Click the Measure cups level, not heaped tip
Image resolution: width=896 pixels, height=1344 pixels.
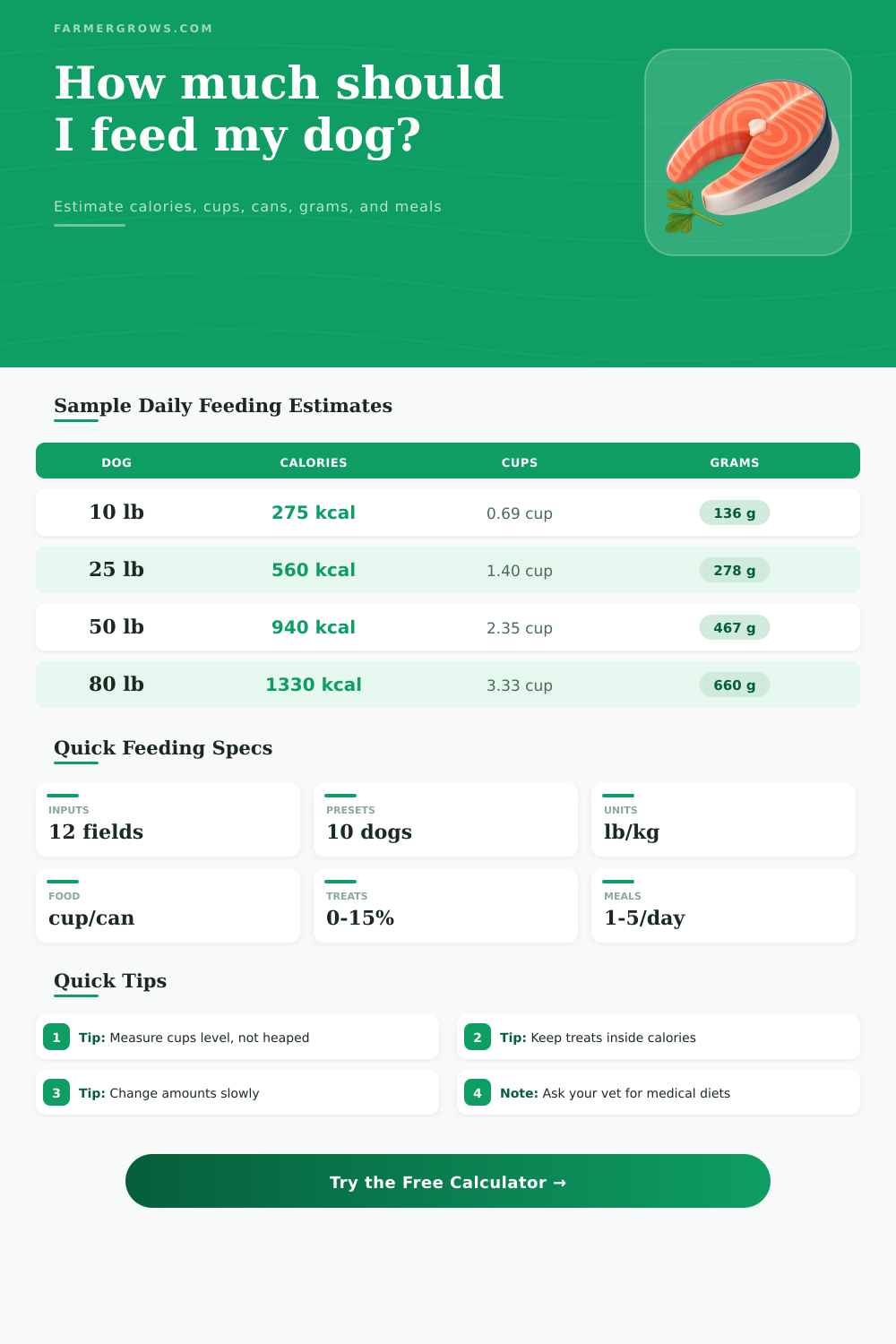click(x=237, y=1037)
